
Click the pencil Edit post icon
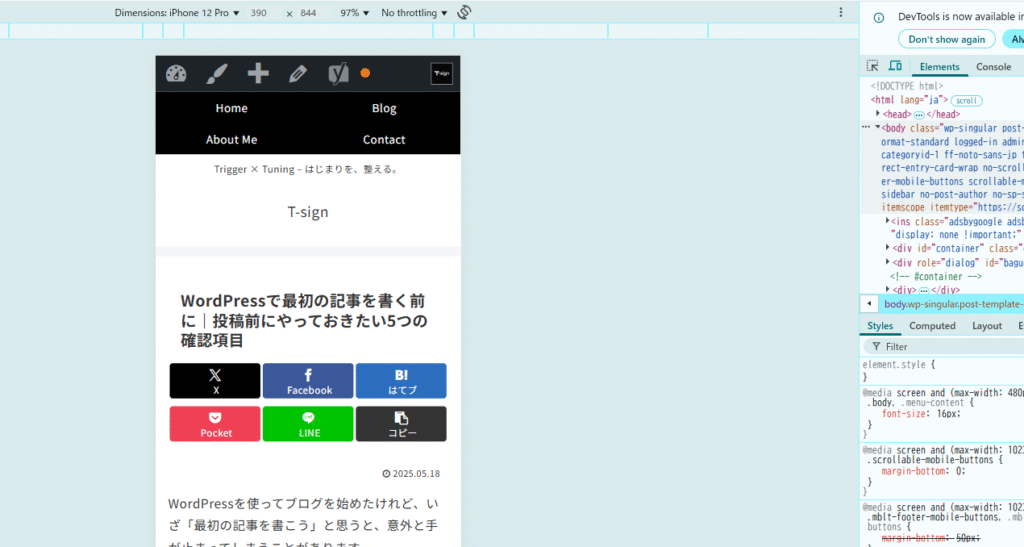tap(298, 74)
